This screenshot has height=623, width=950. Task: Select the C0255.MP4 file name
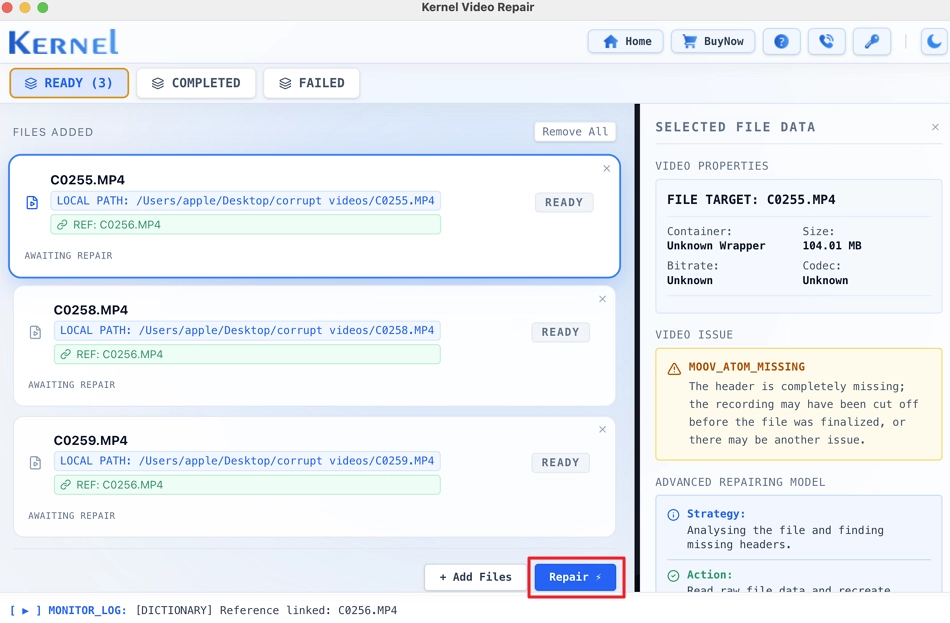tap(87, 180)
